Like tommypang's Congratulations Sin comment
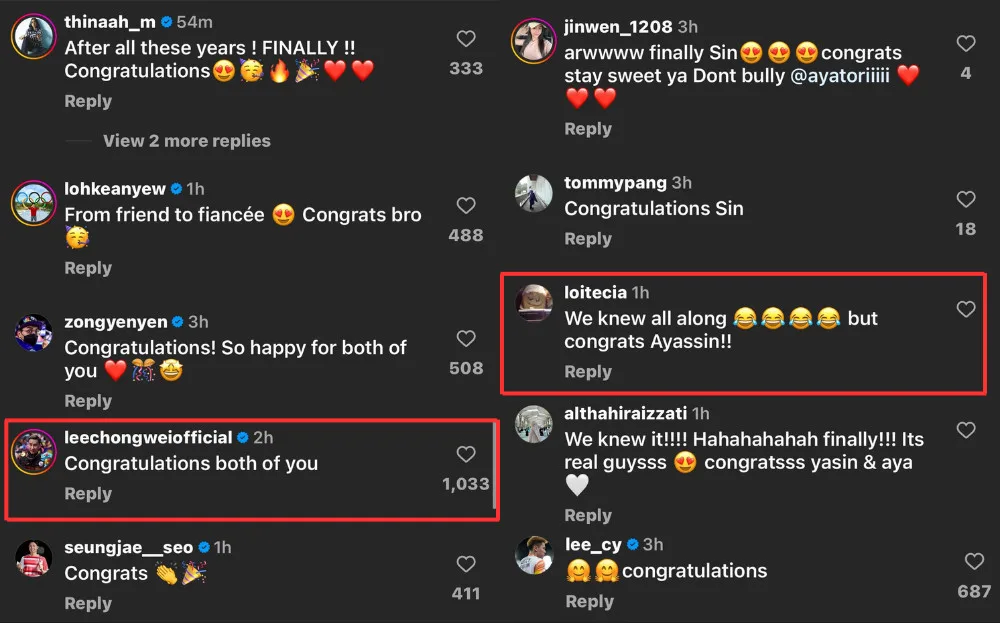1000x623 pixels. pos(966,199)
